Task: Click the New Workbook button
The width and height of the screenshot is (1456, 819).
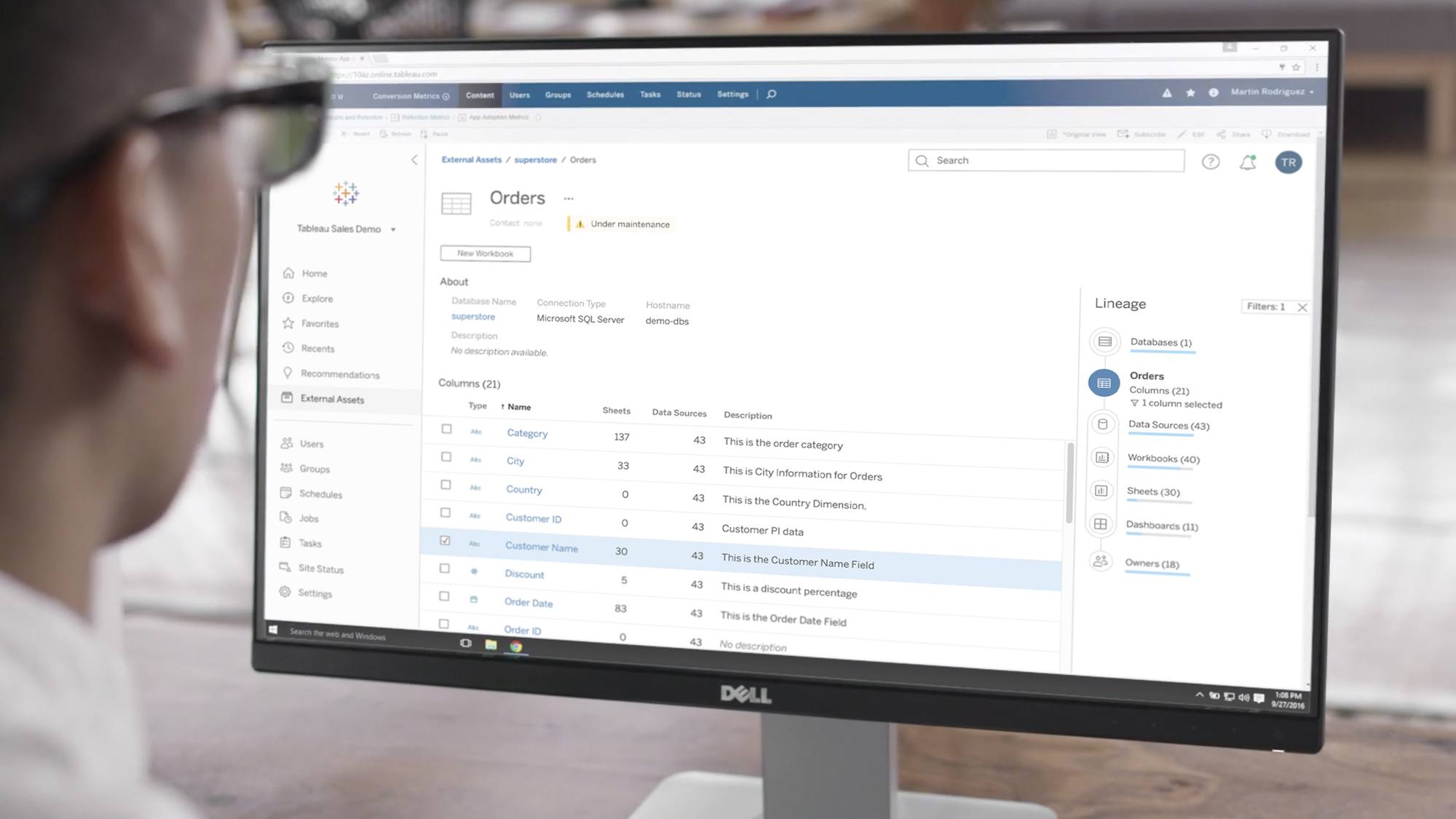Action: [x=484, y=253]
